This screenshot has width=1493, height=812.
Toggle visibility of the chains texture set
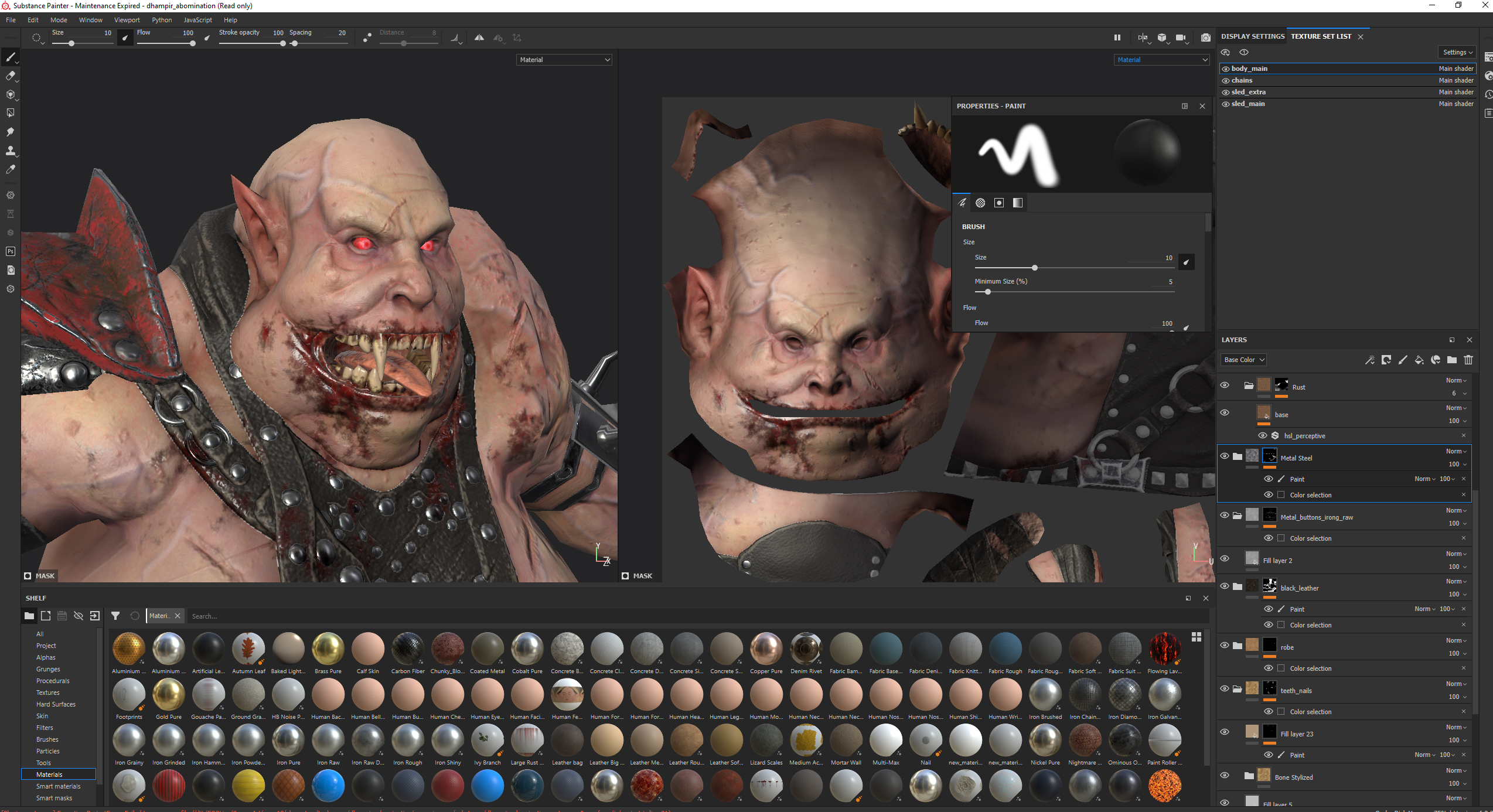(x=1225, y=80)
